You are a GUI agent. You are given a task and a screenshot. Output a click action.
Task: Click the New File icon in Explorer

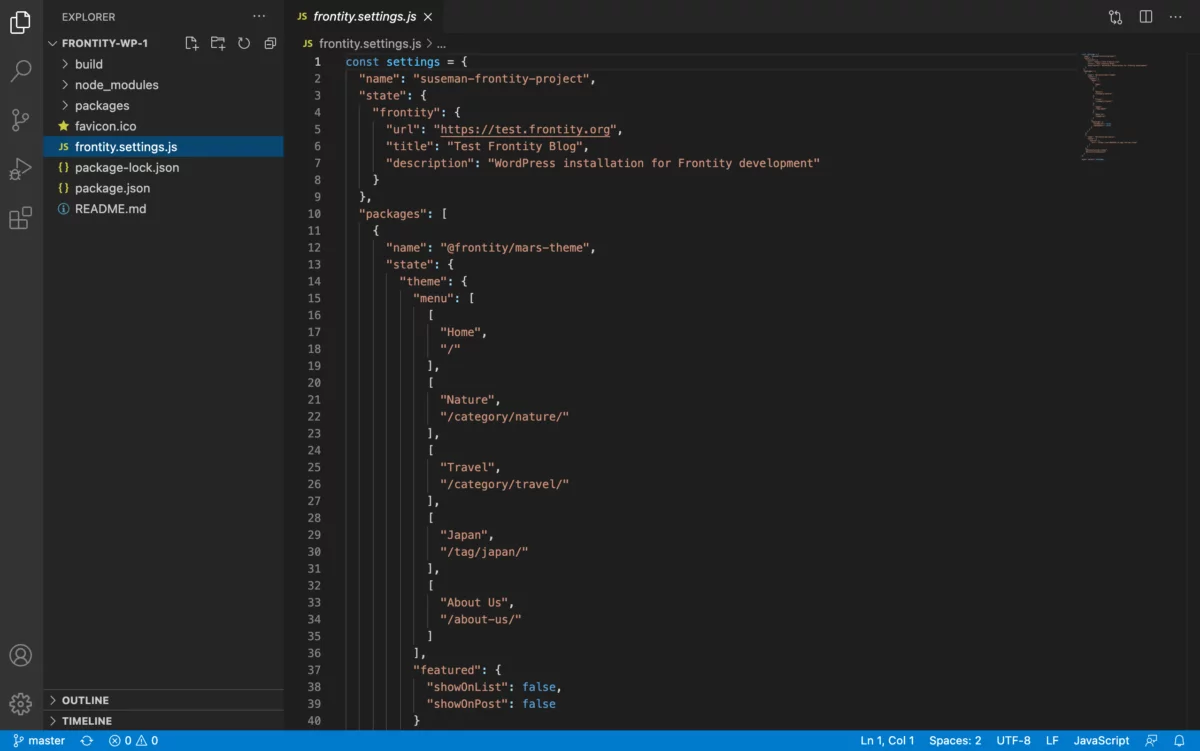[x=192, y=43]
